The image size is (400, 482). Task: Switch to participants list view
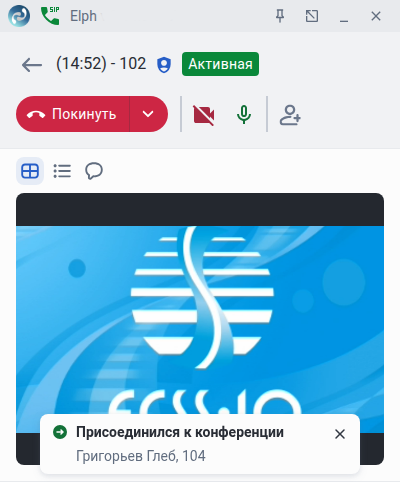pyautogui.click(x=62, y=171)
